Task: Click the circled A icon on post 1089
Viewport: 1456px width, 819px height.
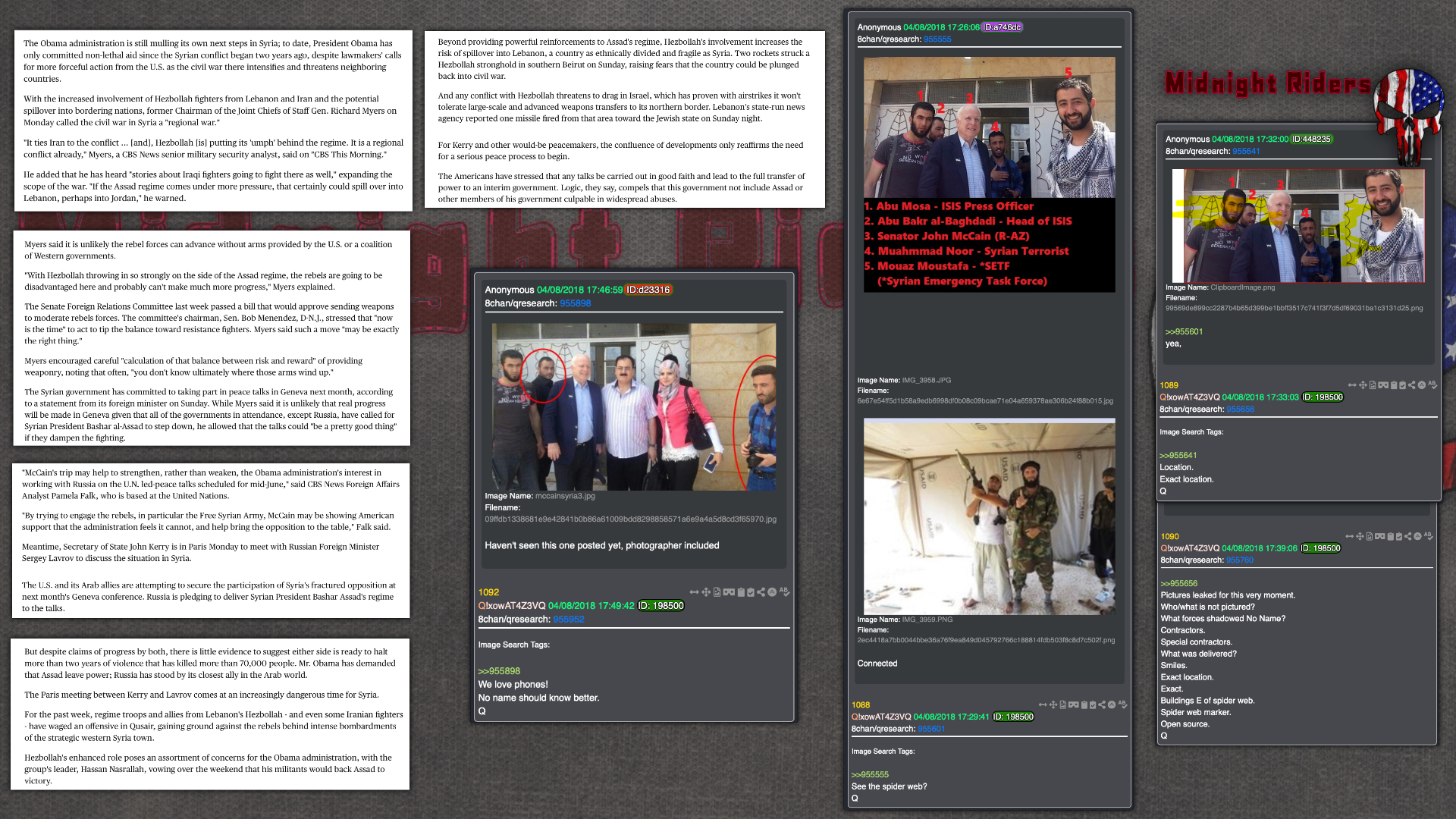Action: point(1422,385)
